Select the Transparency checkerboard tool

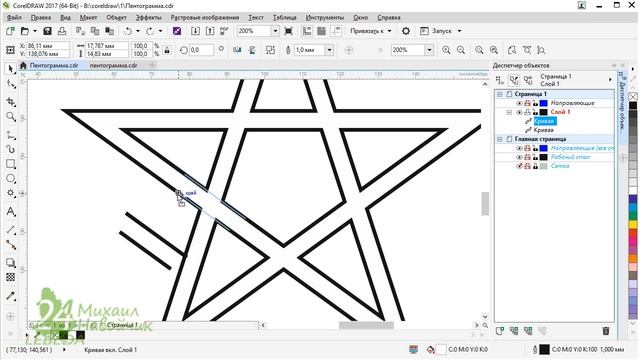pos(11,278)
